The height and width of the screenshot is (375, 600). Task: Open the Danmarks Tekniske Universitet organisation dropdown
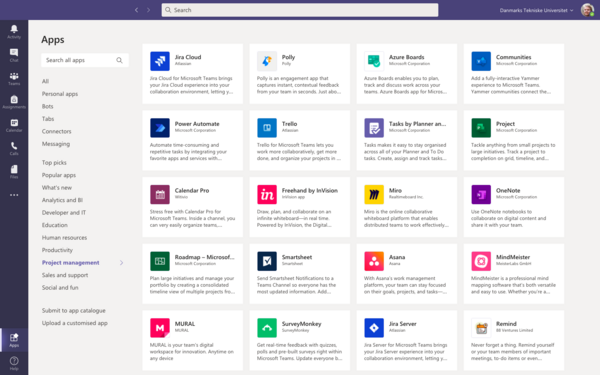click(536, 10)
